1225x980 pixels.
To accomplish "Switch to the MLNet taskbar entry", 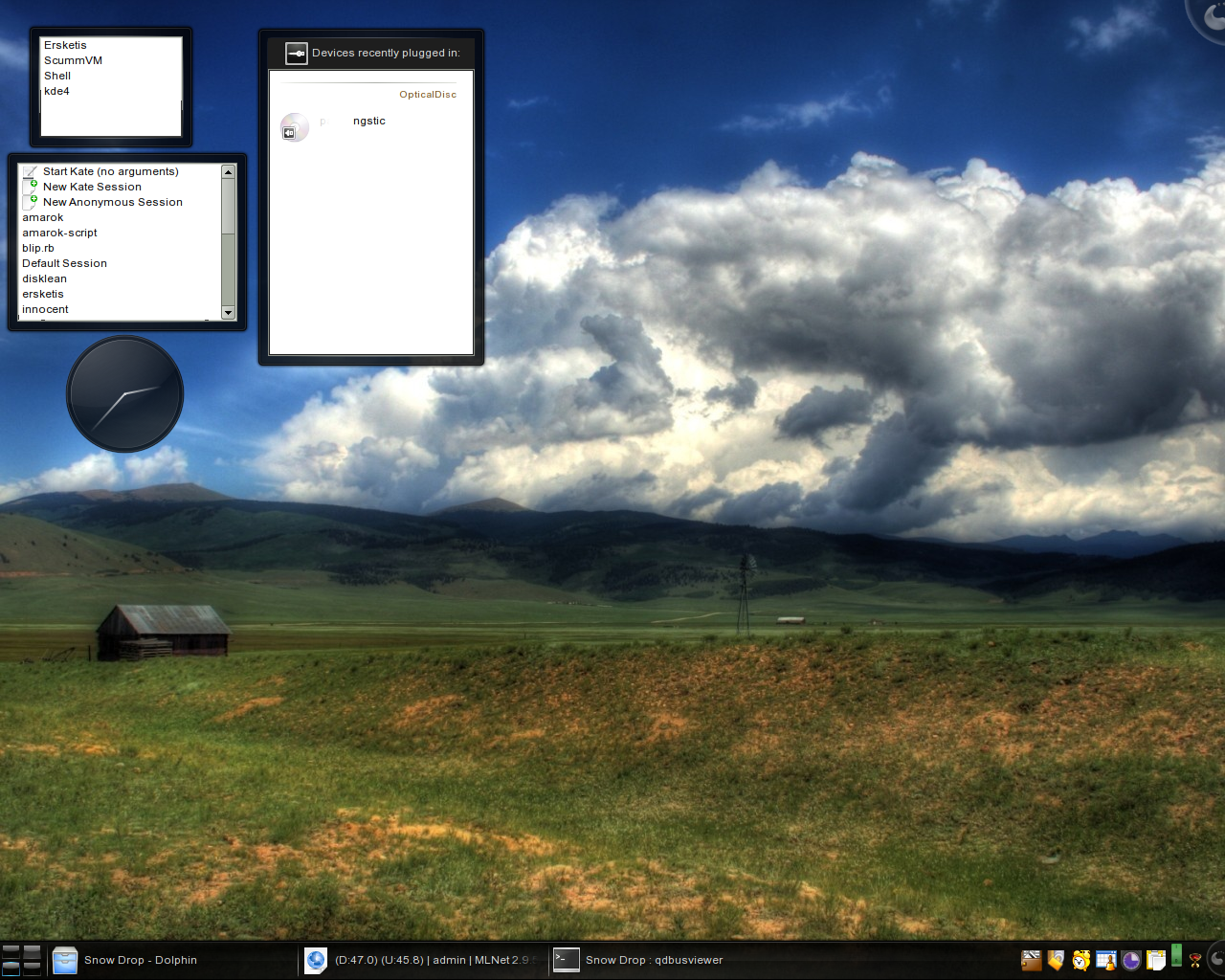I will (x=421, y=960).
